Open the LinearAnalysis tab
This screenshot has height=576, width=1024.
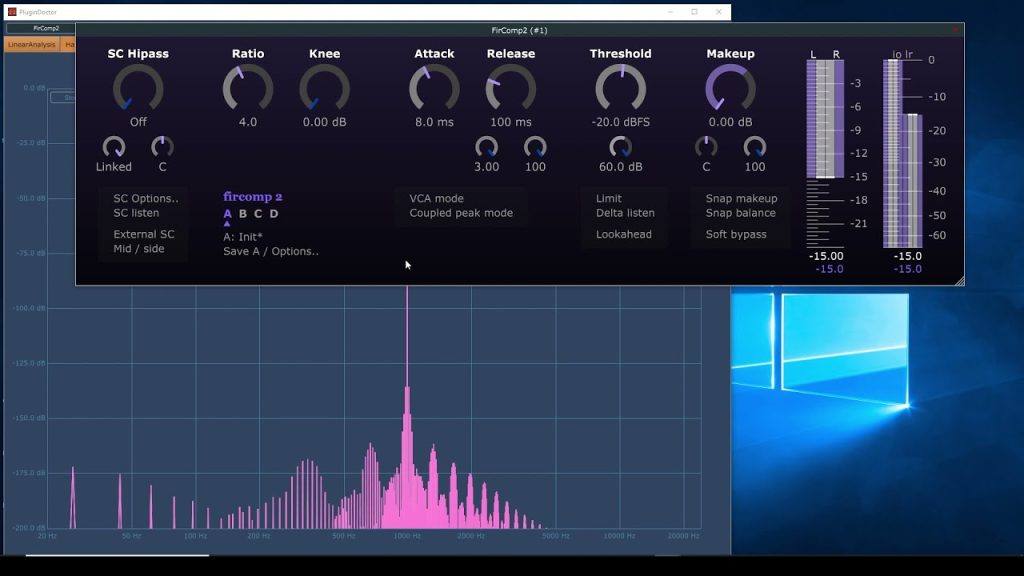[x=31, y=44]
